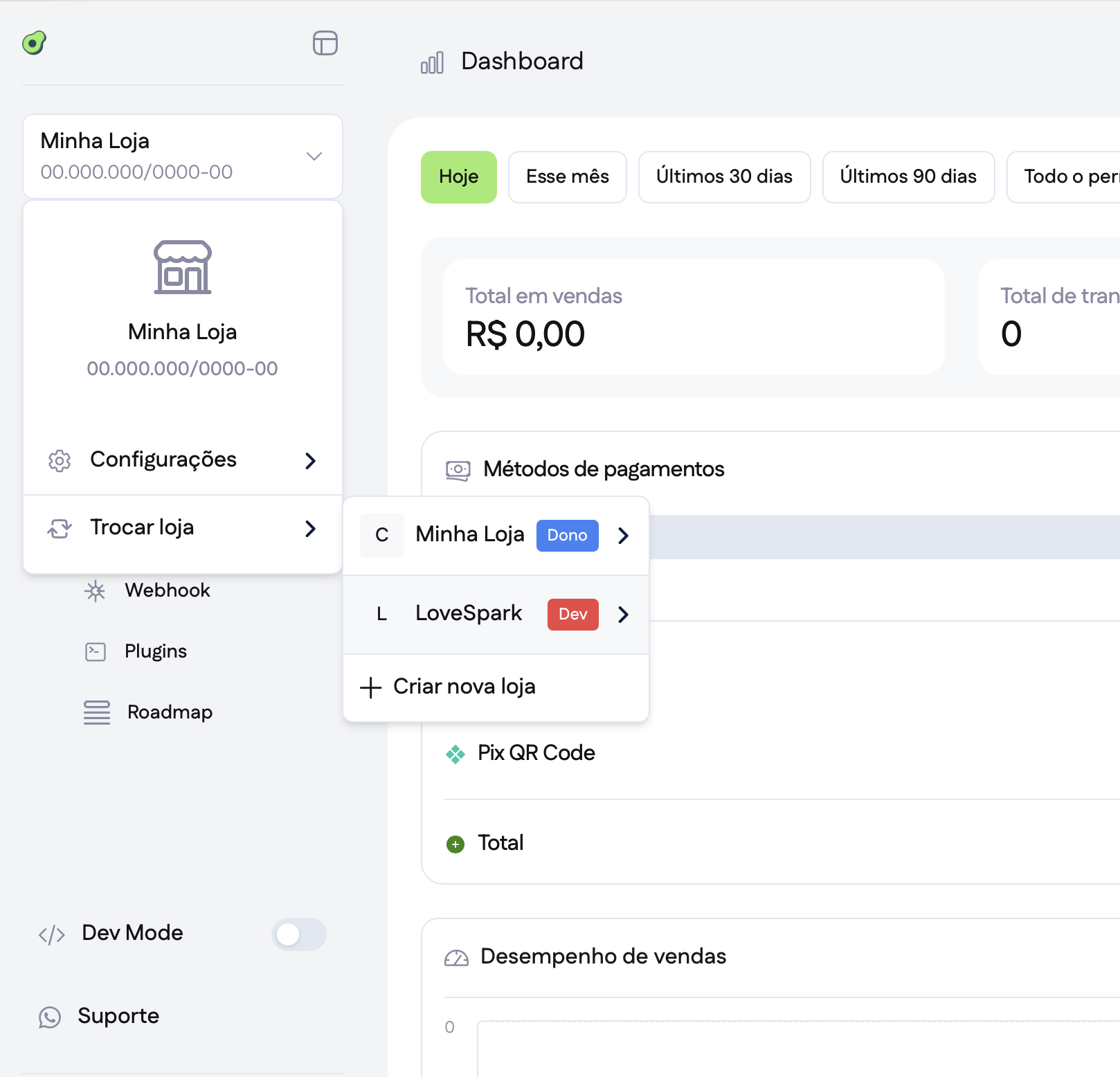
Task: Expand Trocar loja submenu chevron
Action: tap(311, 528)
